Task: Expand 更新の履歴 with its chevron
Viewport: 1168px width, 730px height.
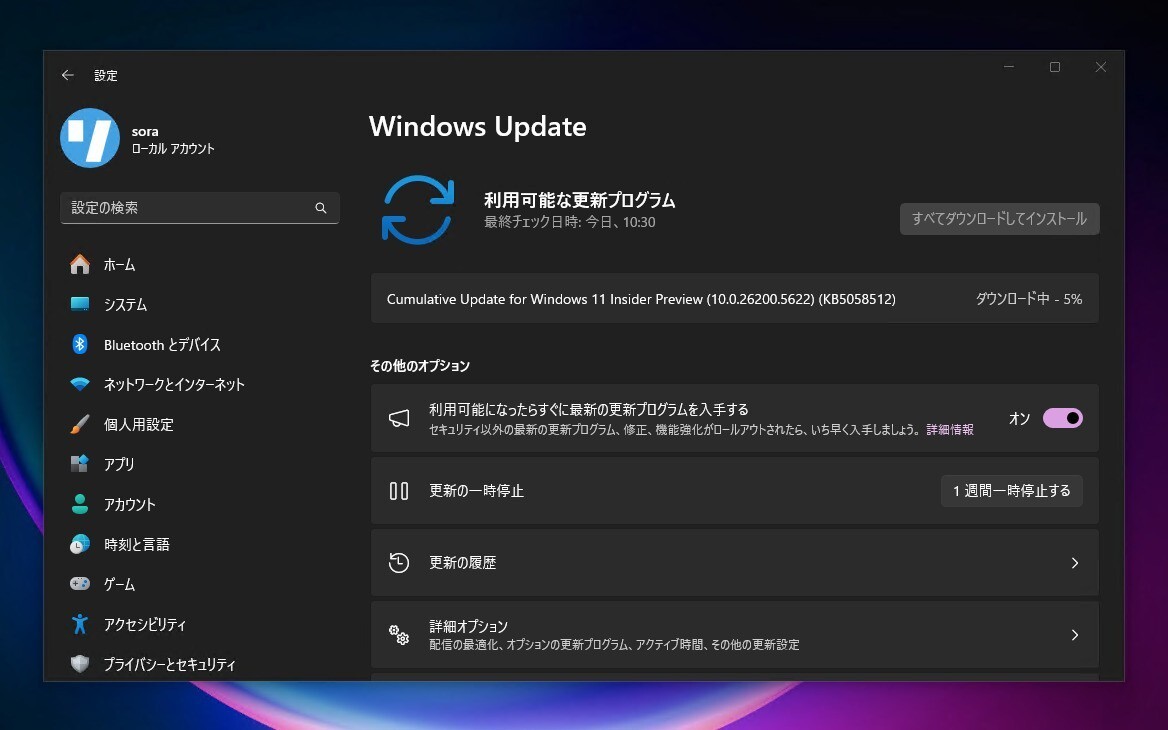Action: (1074, 563)
